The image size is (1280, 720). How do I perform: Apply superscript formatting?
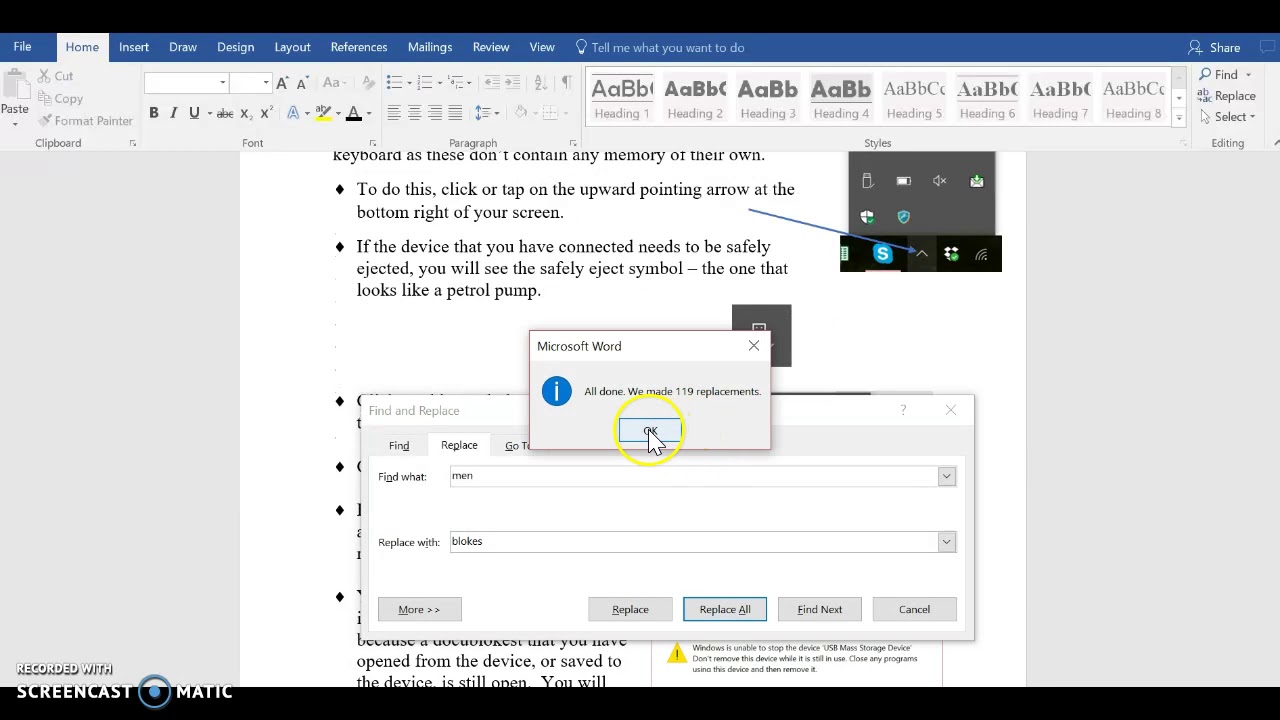267,113
